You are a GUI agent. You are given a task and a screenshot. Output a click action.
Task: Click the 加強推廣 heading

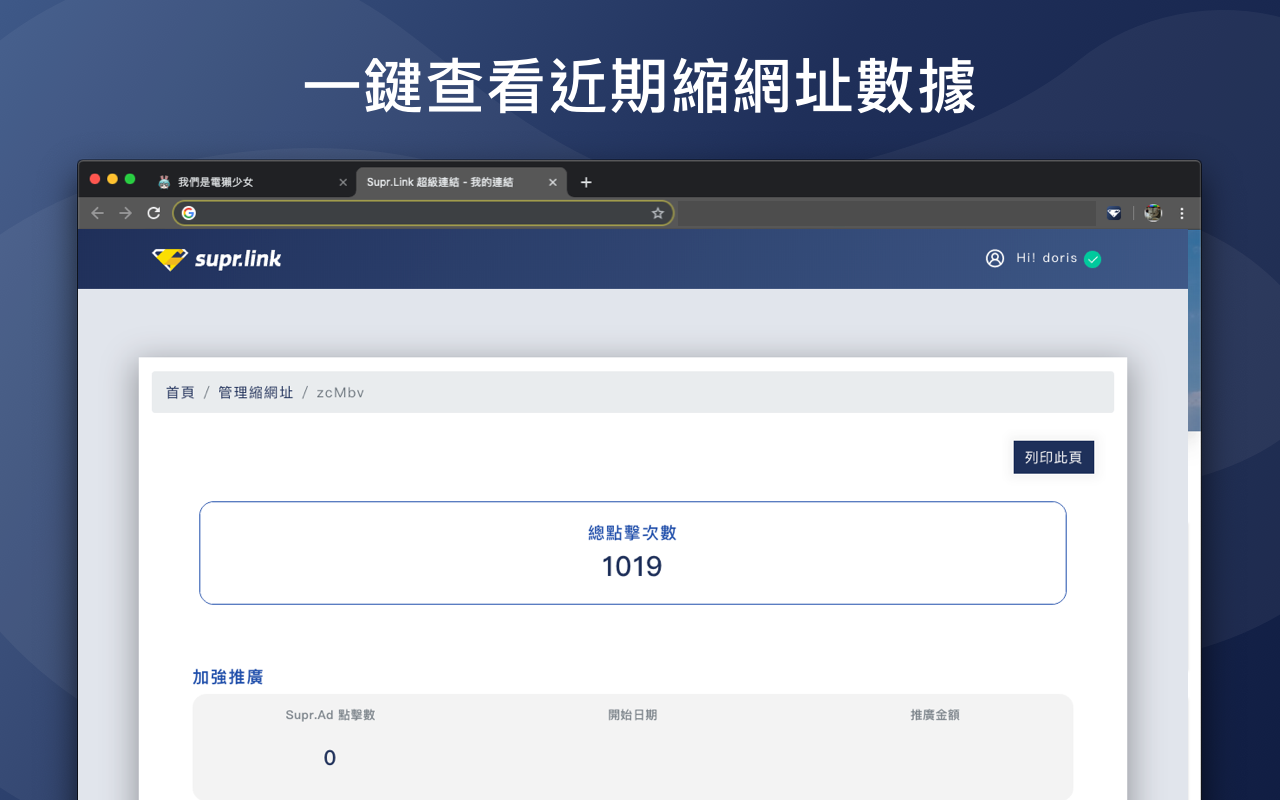click(x=228, y=677)
